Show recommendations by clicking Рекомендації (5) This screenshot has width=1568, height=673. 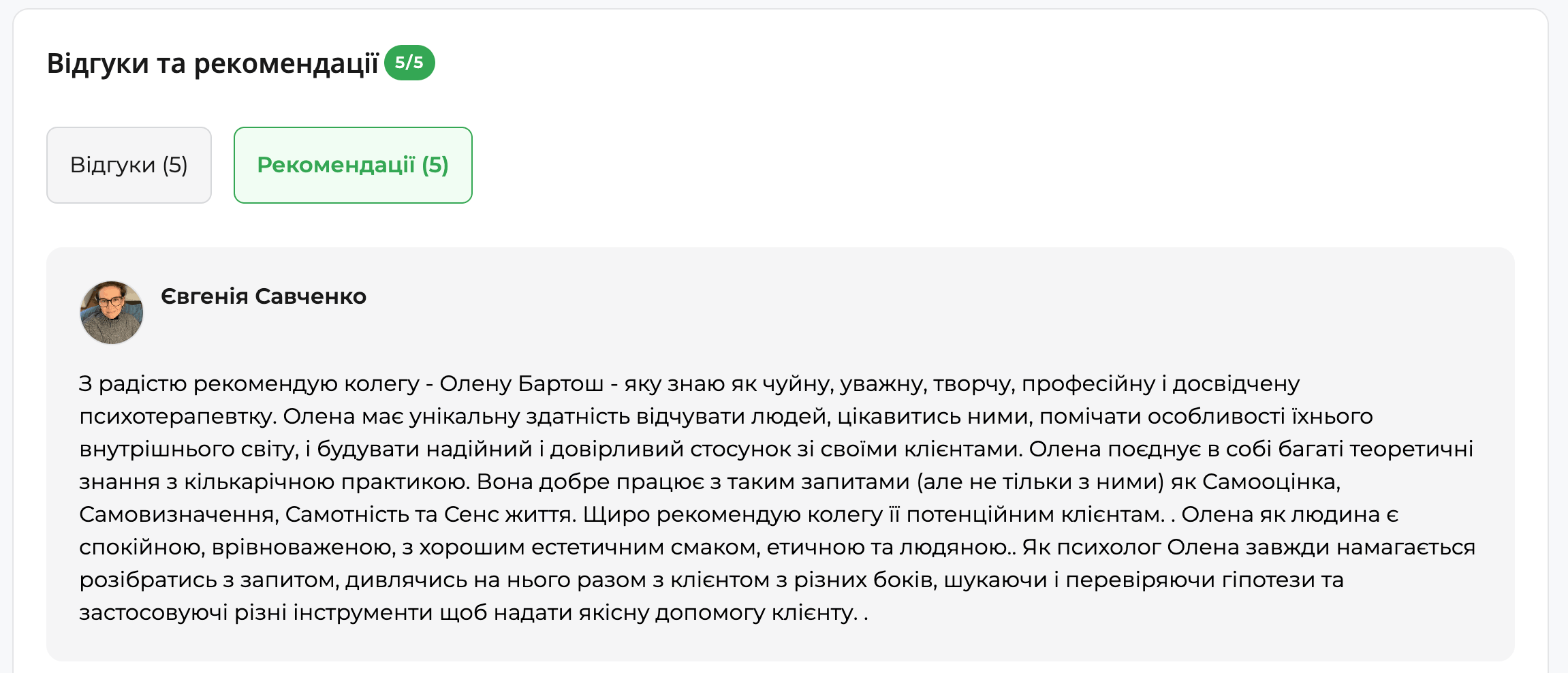(352, 165)
